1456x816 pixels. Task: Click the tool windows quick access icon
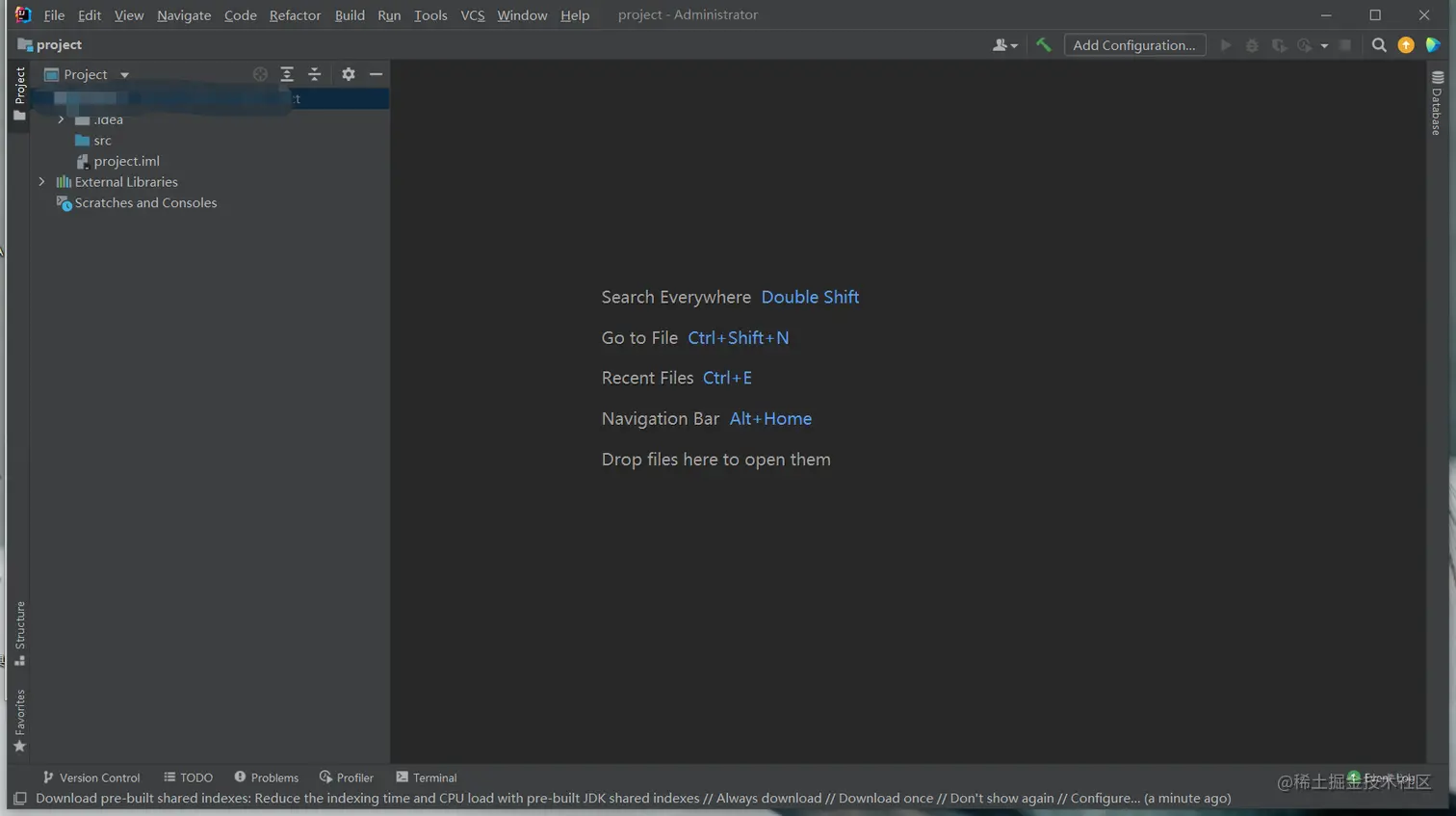pyautogui.click(x=19, y=799)
